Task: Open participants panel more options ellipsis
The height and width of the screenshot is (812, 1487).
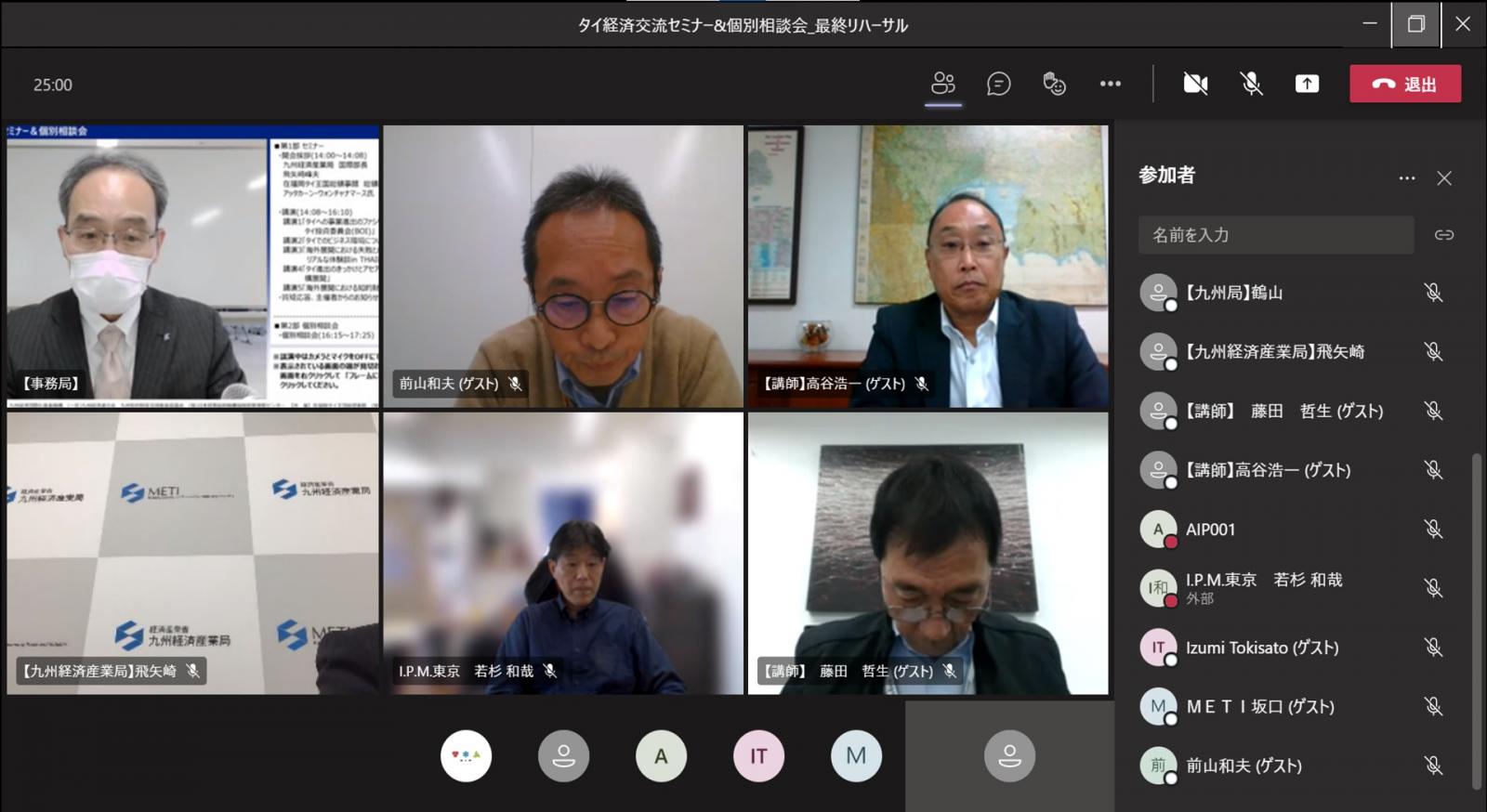Action: tap(1407, 178)
